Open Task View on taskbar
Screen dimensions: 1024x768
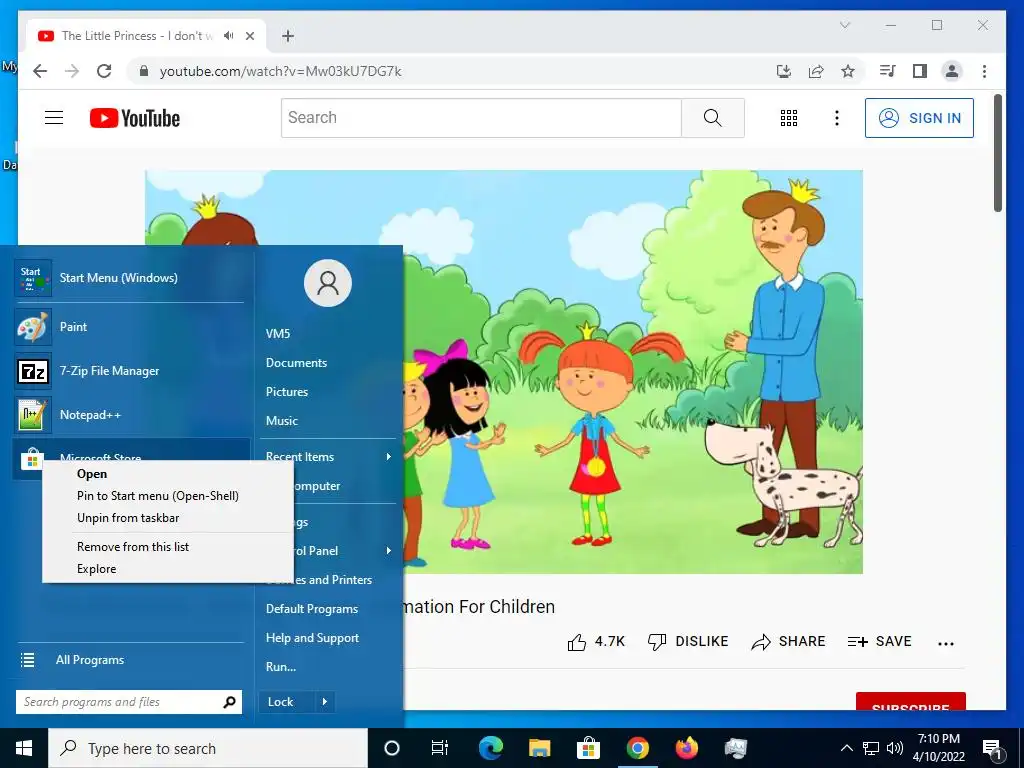pyautogui.click(x=440, y=748)
